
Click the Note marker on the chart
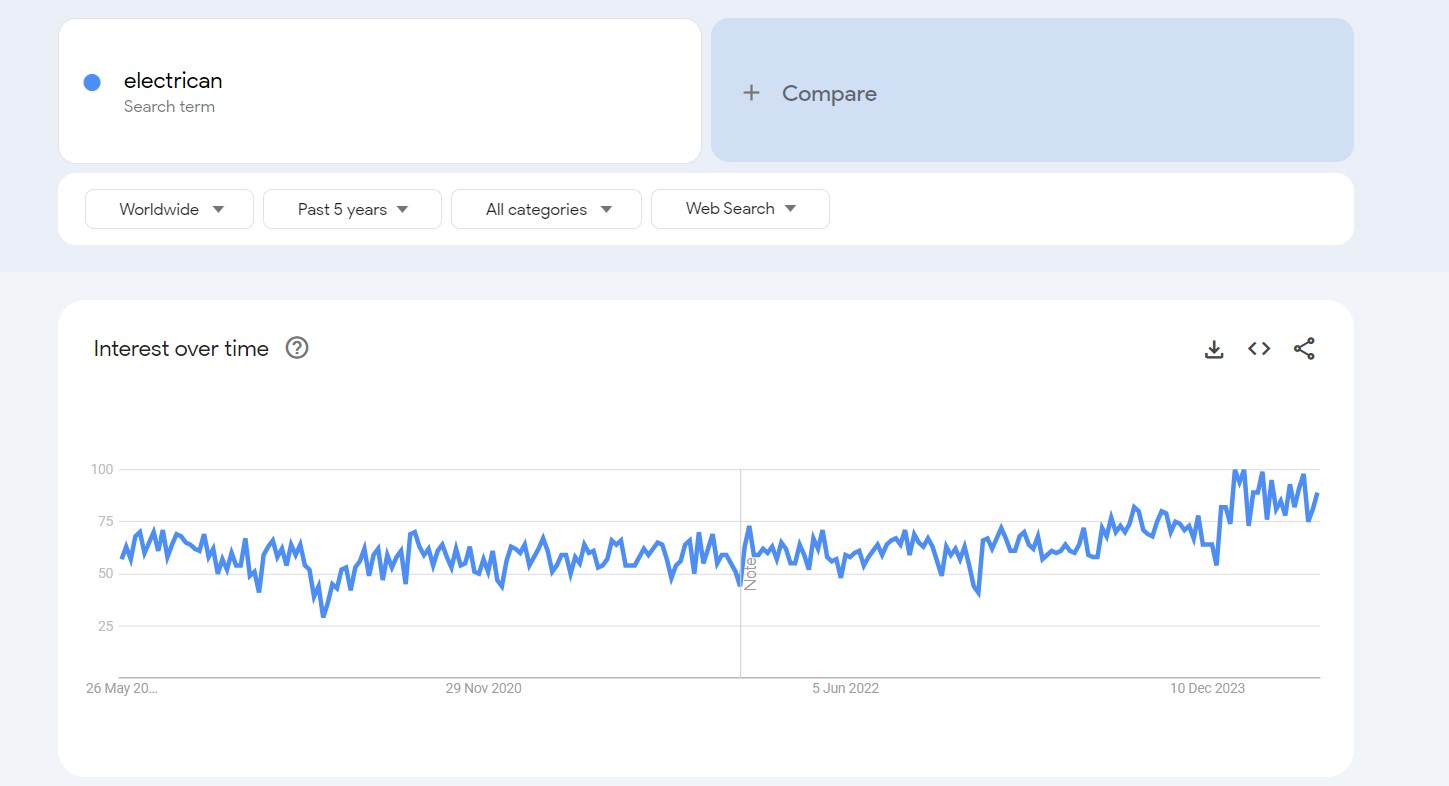(750, 573)
